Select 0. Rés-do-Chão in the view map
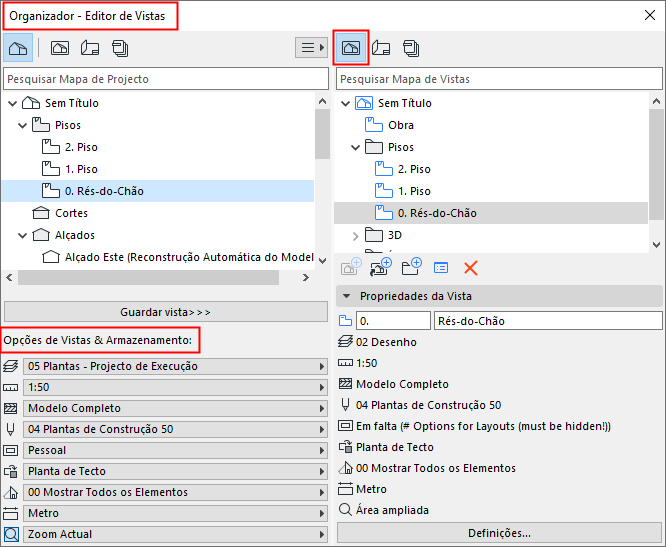666x547 pixels. coord(491,213)
